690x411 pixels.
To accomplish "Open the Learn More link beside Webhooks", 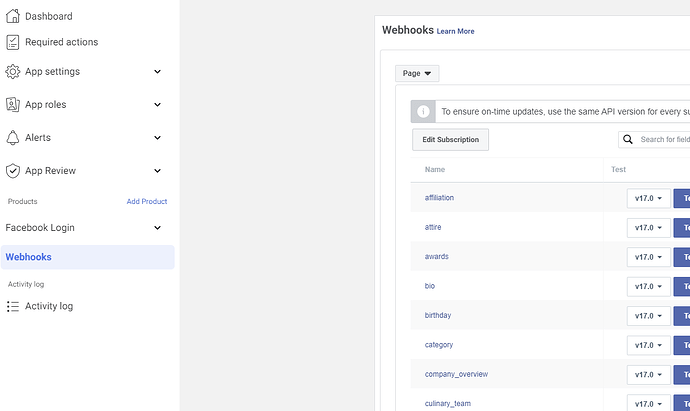I will click(455, 31).
